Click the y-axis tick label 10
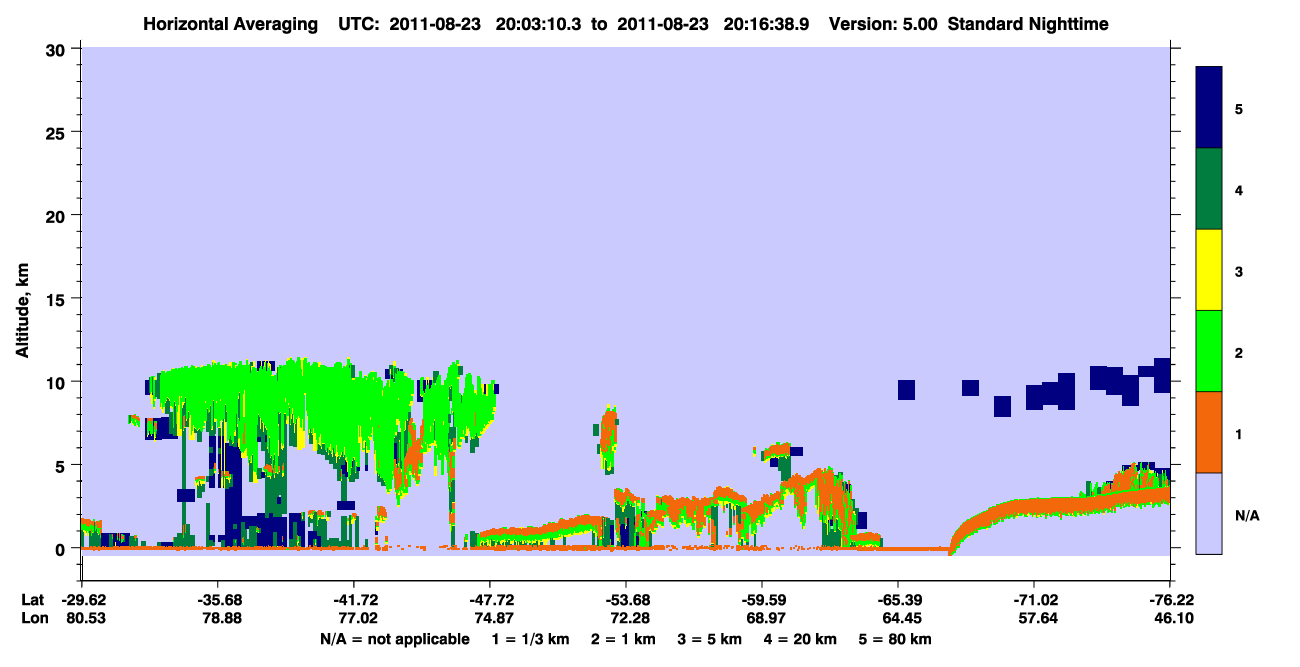The height and width of the screenshot is (667, 1300). coord(58,382)
